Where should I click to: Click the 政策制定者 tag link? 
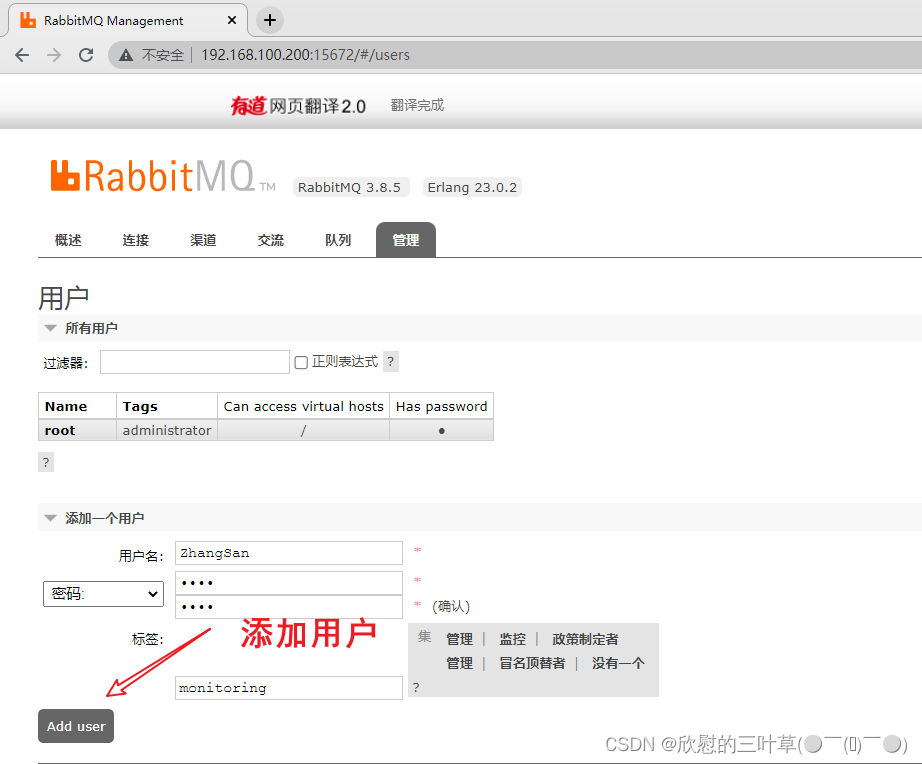(585, 639)
